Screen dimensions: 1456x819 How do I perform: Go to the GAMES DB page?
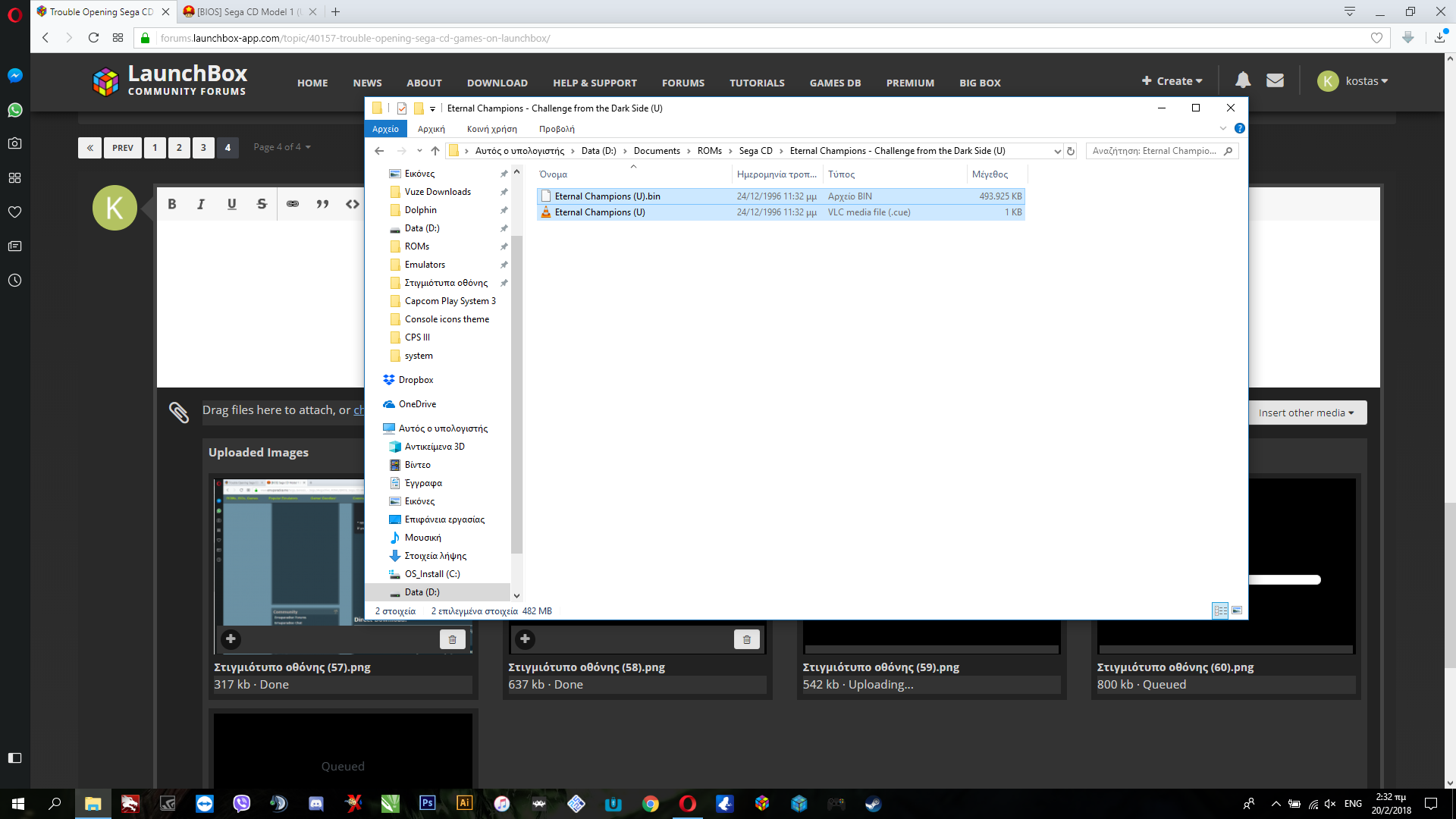(835, 83)
